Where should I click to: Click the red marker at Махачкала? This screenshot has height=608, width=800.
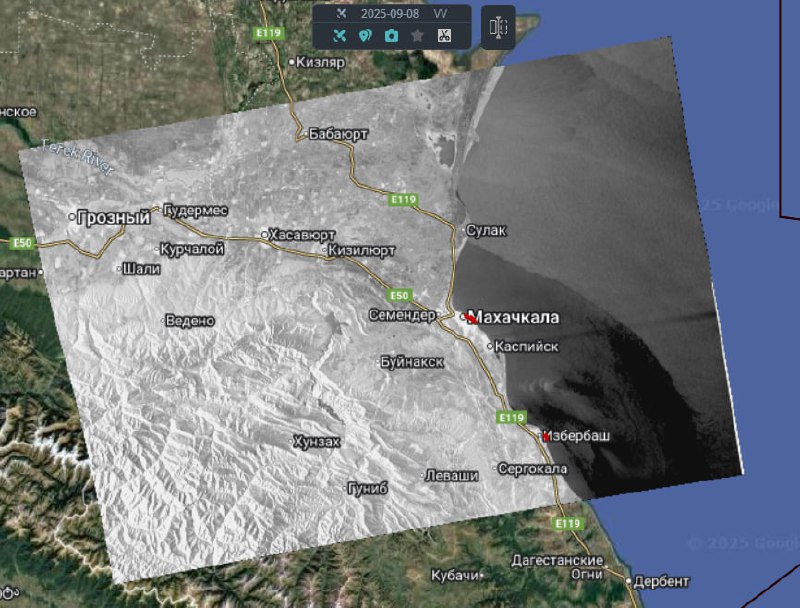[x=470, y=317]
